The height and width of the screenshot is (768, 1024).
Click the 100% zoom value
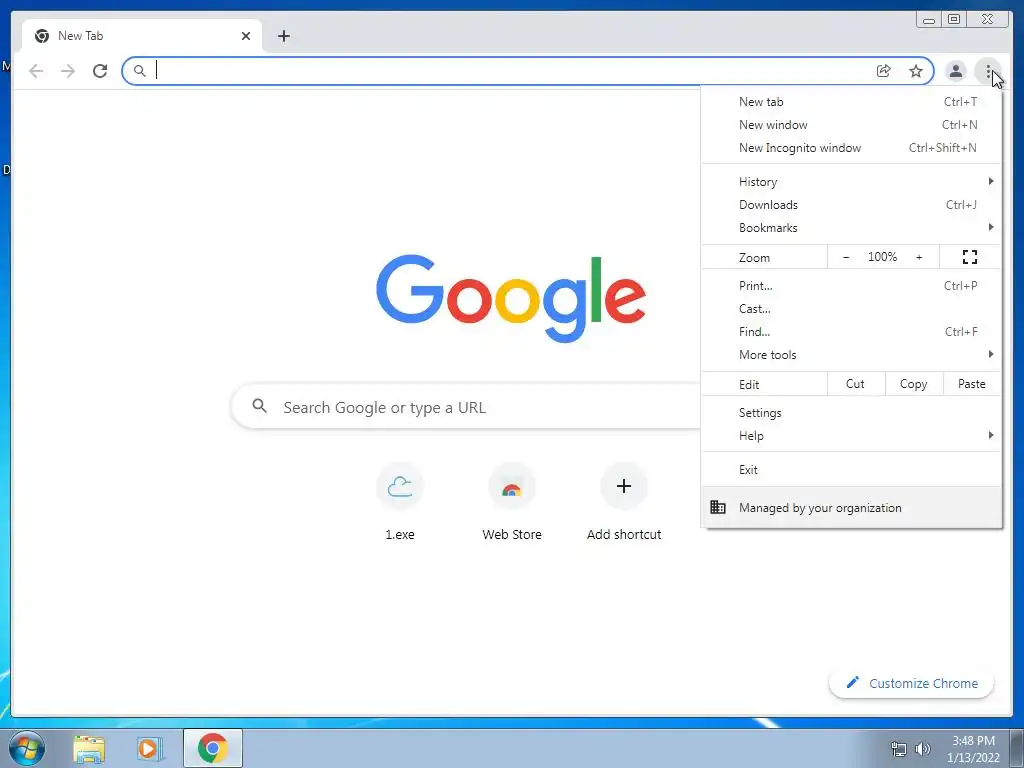point(882,257)
